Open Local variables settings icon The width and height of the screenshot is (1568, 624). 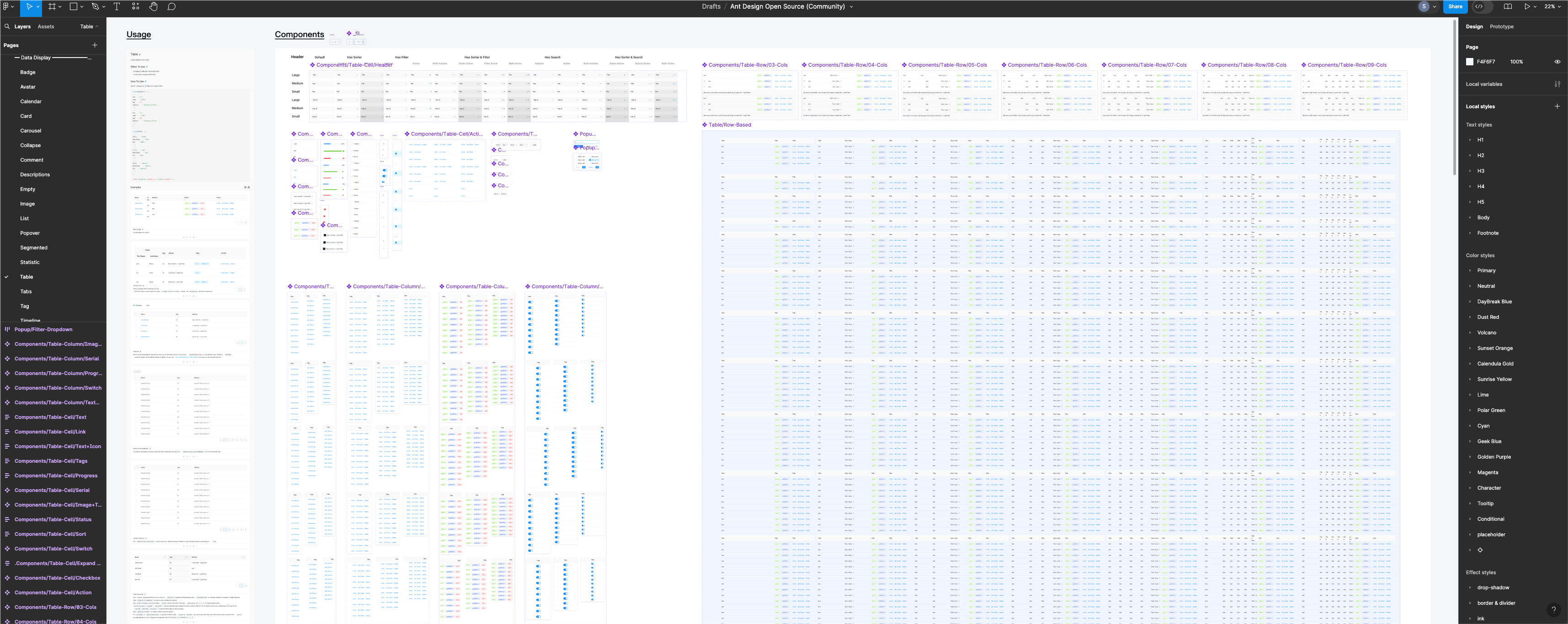tap(1557, 84)
